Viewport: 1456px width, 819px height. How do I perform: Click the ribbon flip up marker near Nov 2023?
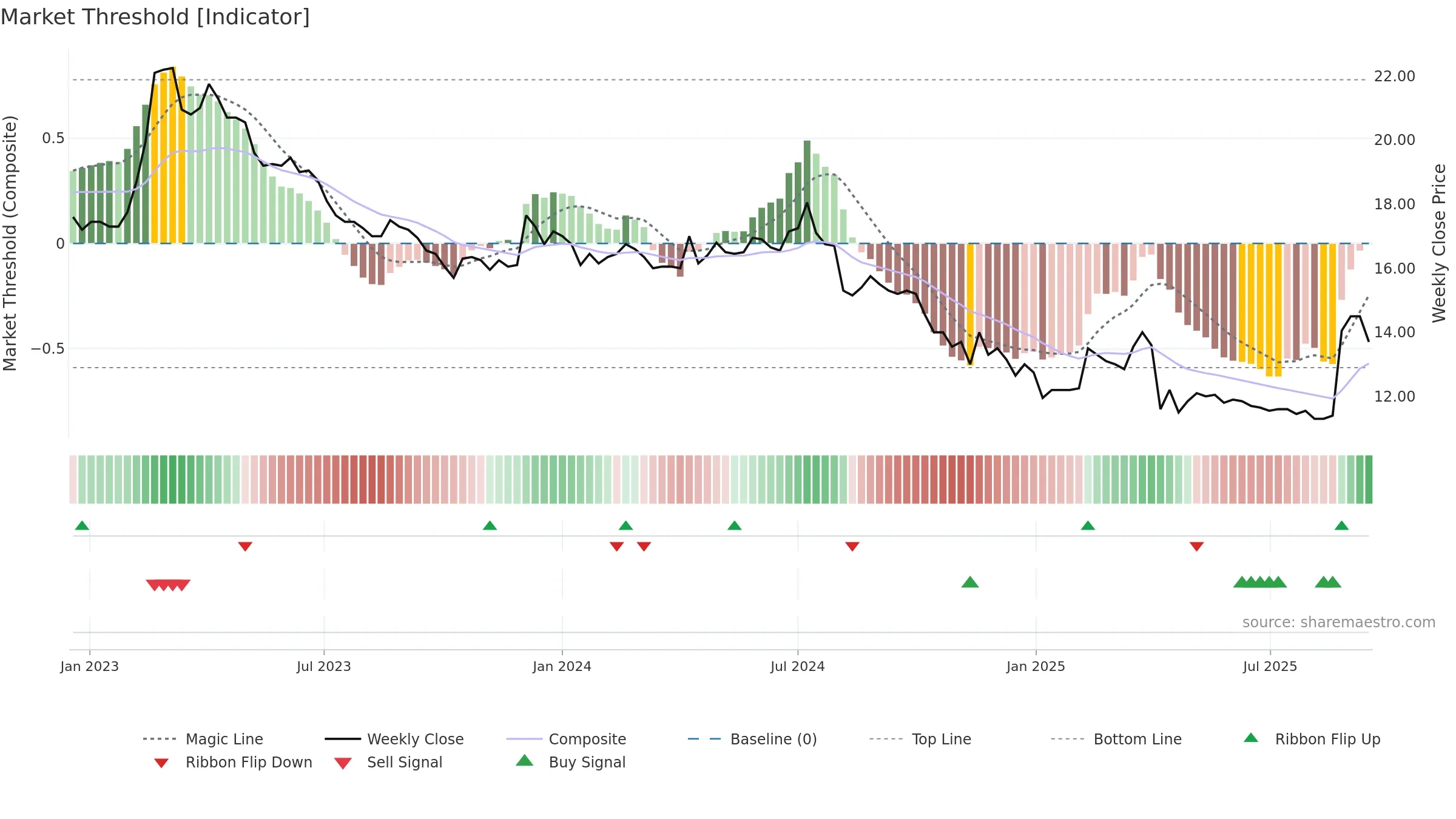[x=490, y=525]
